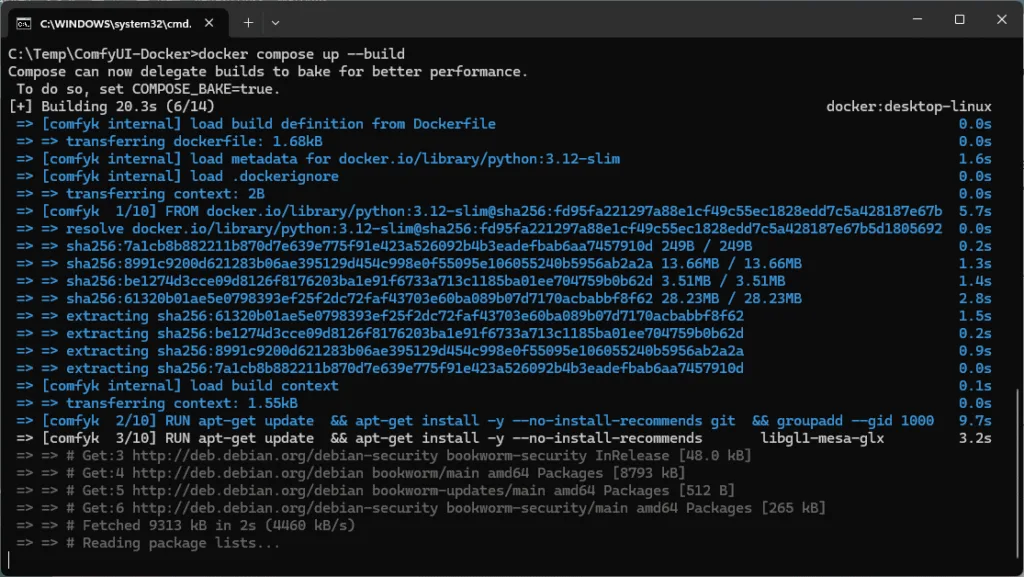
Task: Maximize the terminal window
Action: click(x=959, y=20)
